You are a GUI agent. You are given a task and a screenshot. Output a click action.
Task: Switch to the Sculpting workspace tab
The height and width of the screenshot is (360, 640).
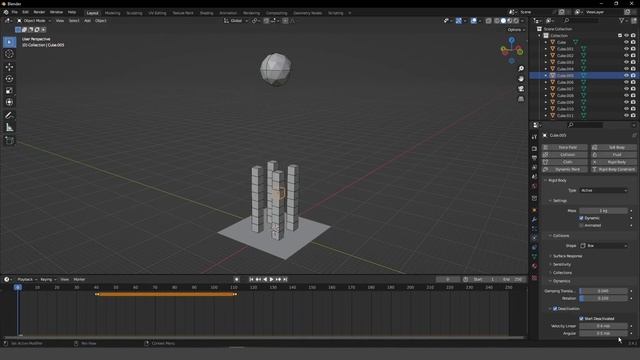coord(134,13)
